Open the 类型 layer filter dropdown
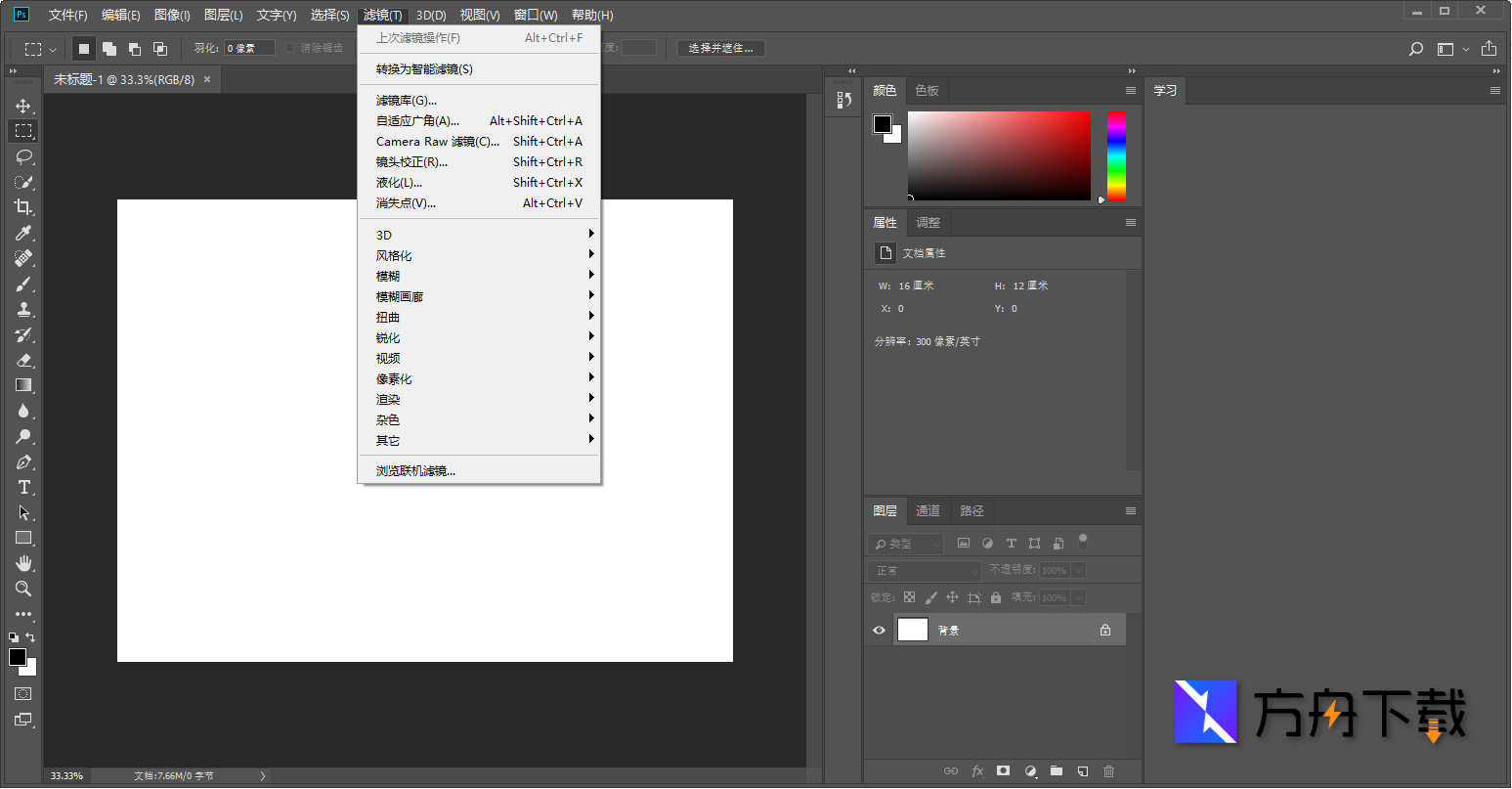The width and height of the screenshot is (1512, 789). [x=904, y=543]
